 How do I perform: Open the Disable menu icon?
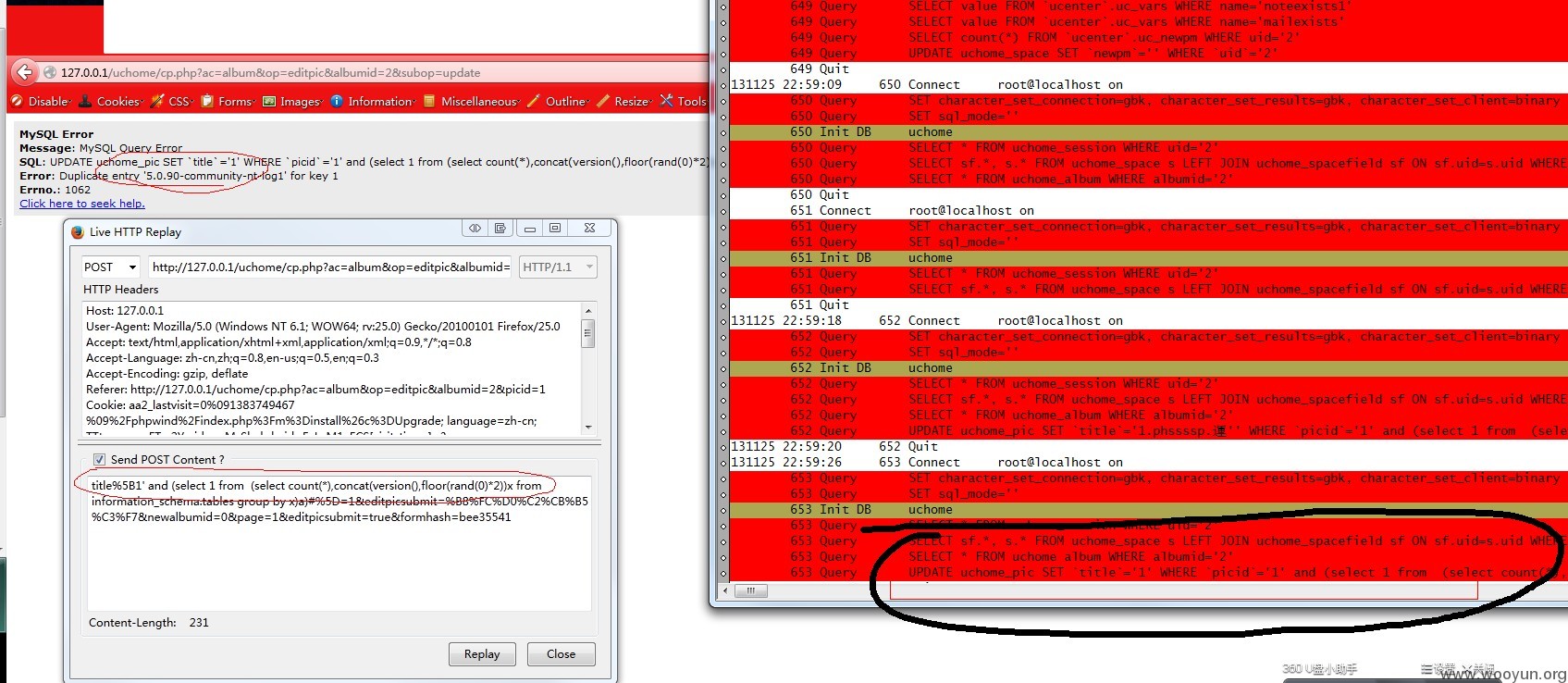coord(17,101)
